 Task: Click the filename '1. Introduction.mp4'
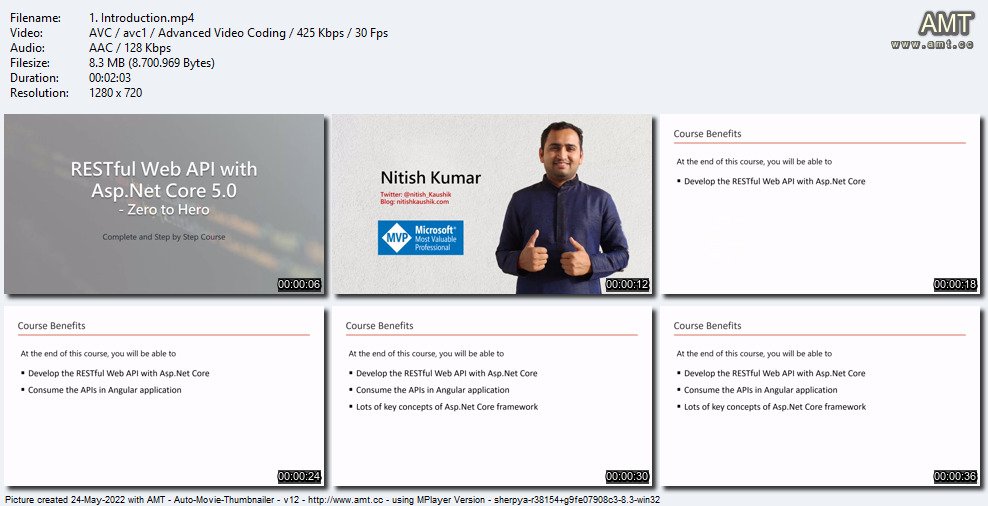point(142,18)
